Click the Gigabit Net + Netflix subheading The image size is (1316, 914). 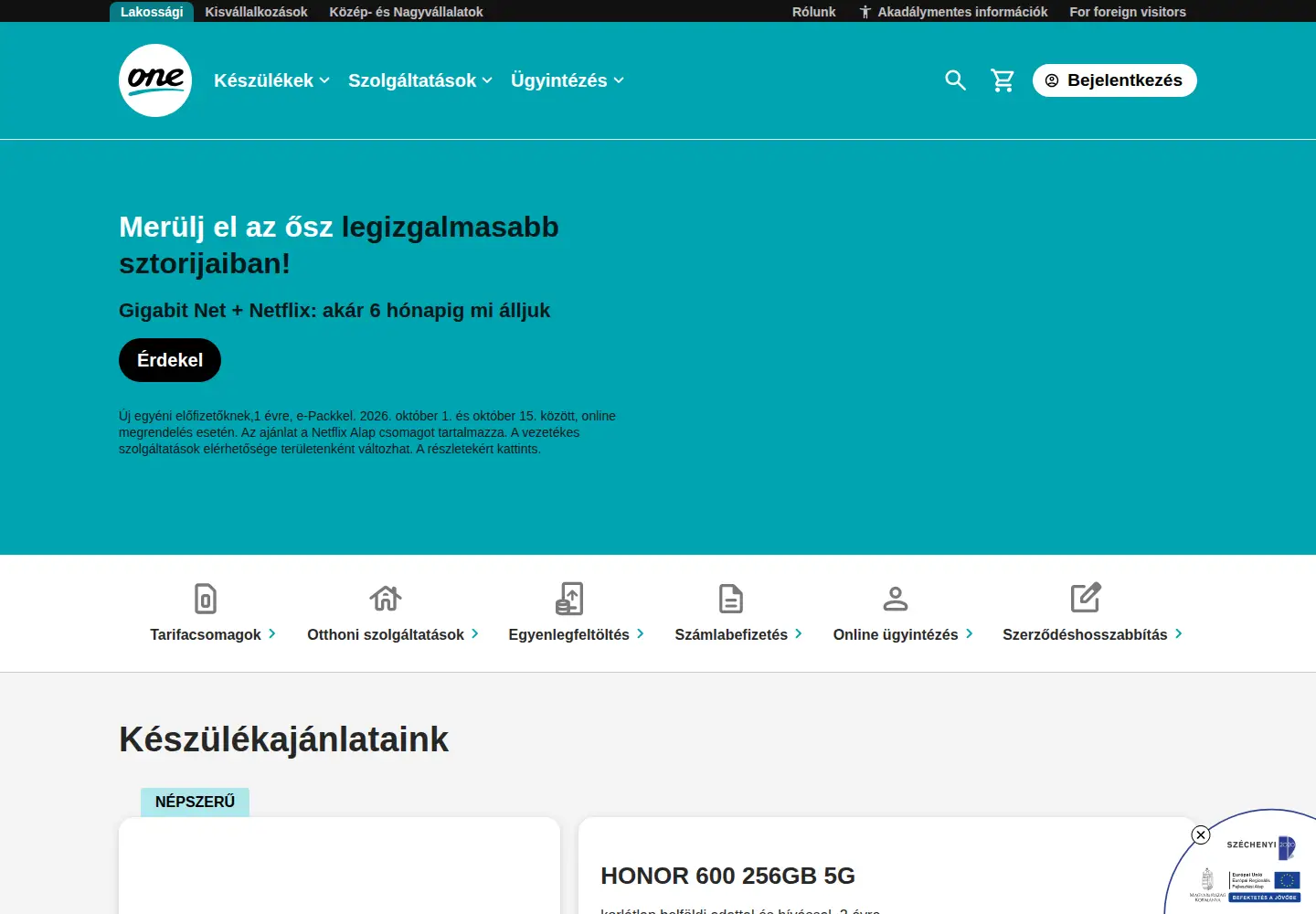334,311
